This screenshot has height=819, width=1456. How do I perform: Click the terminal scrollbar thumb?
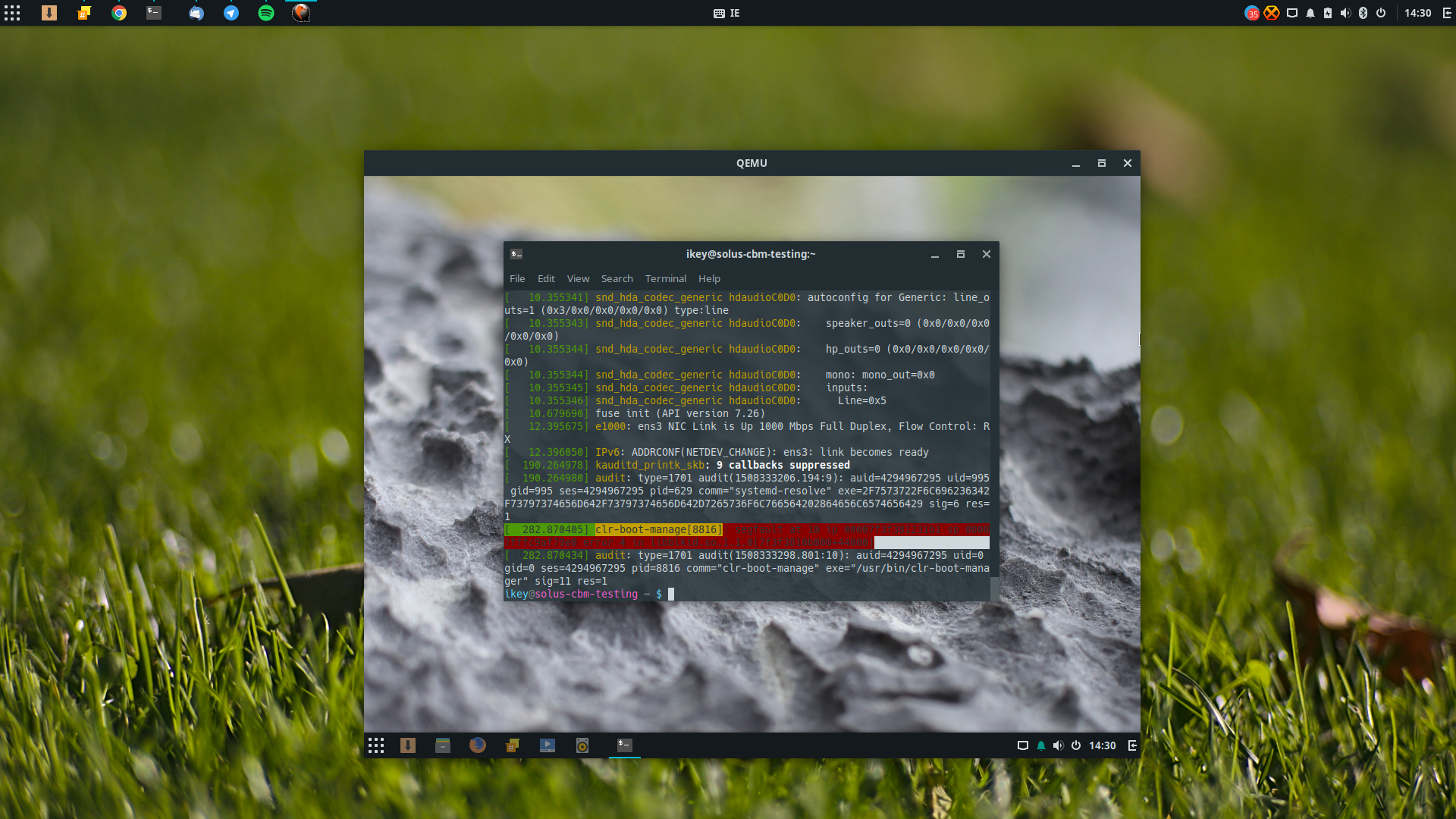pyautogui.click(x=994, y=589)
